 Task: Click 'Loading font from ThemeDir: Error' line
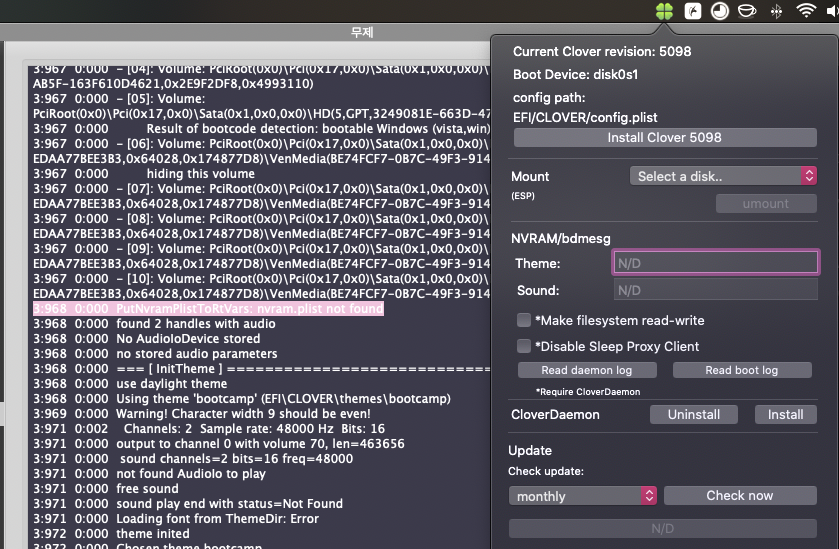click(176, 518)
